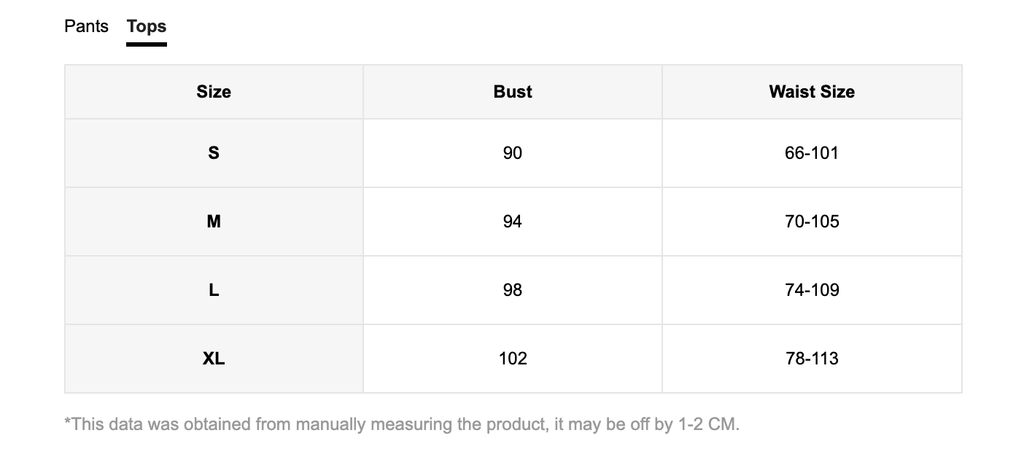Viewport: 1024px width, 449px height.
Task: Select the XL size row label
Action: [213, 358]
